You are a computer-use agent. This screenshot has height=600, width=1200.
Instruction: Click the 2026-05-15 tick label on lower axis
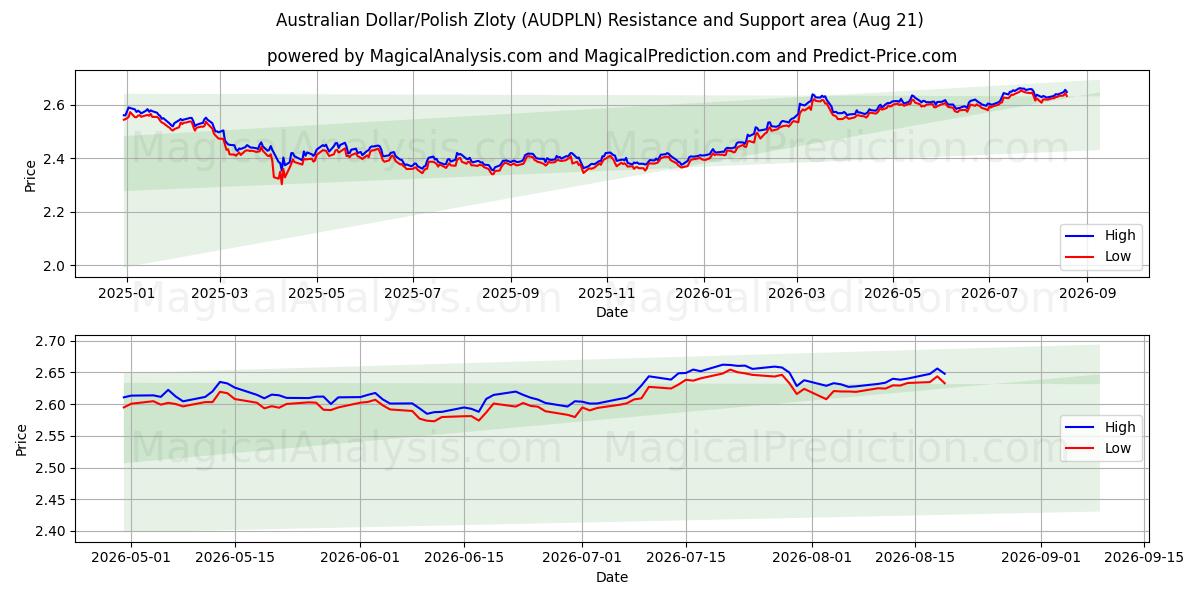click(x=235, y=559)
